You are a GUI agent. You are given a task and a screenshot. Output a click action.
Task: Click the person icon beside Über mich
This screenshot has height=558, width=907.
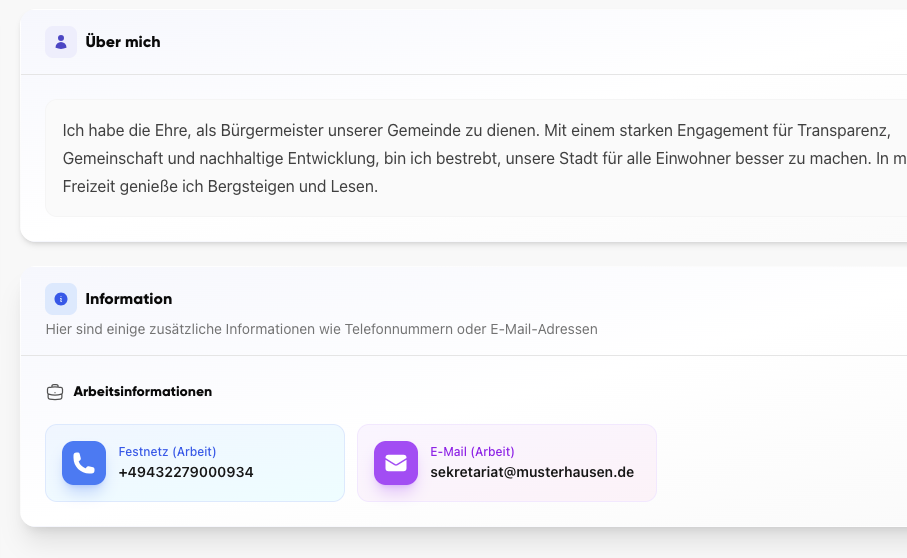(x=61, y=42)
